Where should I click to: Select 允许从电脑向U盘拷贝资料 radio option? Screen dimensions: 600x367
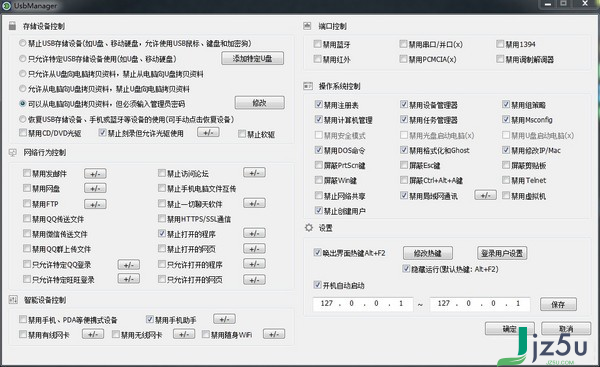coord(23,88)
